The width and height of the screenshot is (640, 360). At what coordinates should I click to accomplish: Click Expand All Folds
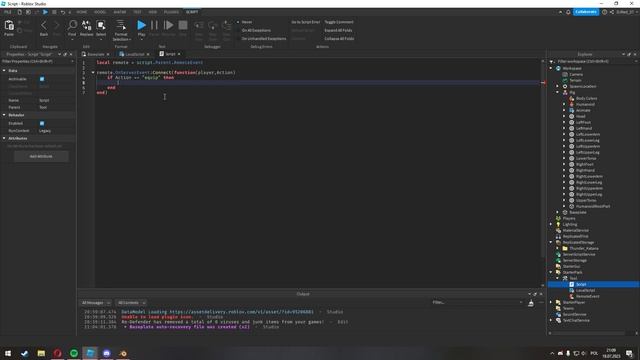pyautogui.click(x=338, y=30)
